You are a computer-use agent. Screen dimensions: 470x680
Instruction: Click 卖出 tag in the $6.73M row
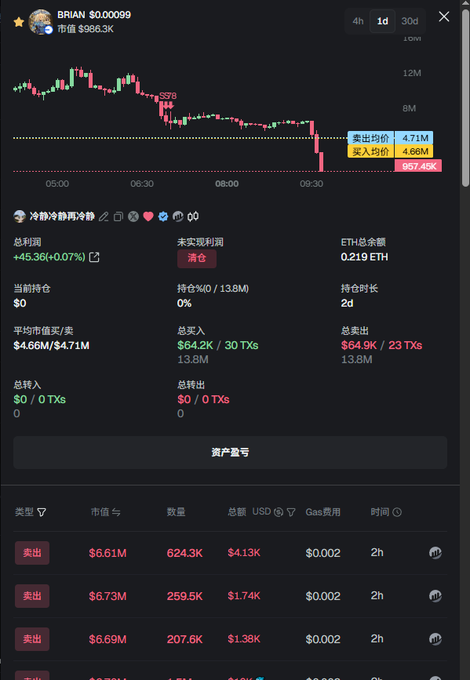(32, 596)
